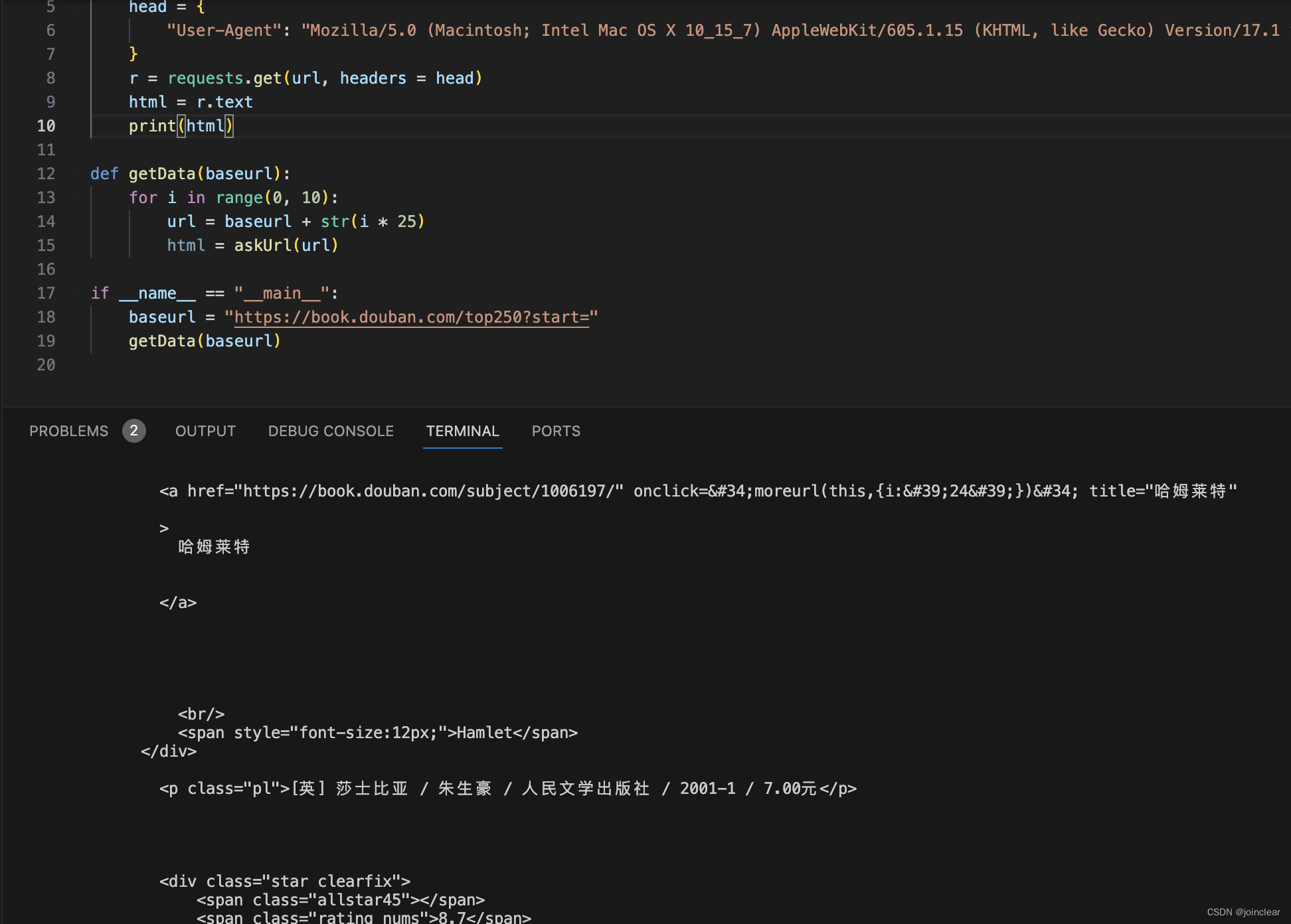Click the 'allstar45' span line in terminal
This screenshot has width=1291, height=924.
click(341, 900)
